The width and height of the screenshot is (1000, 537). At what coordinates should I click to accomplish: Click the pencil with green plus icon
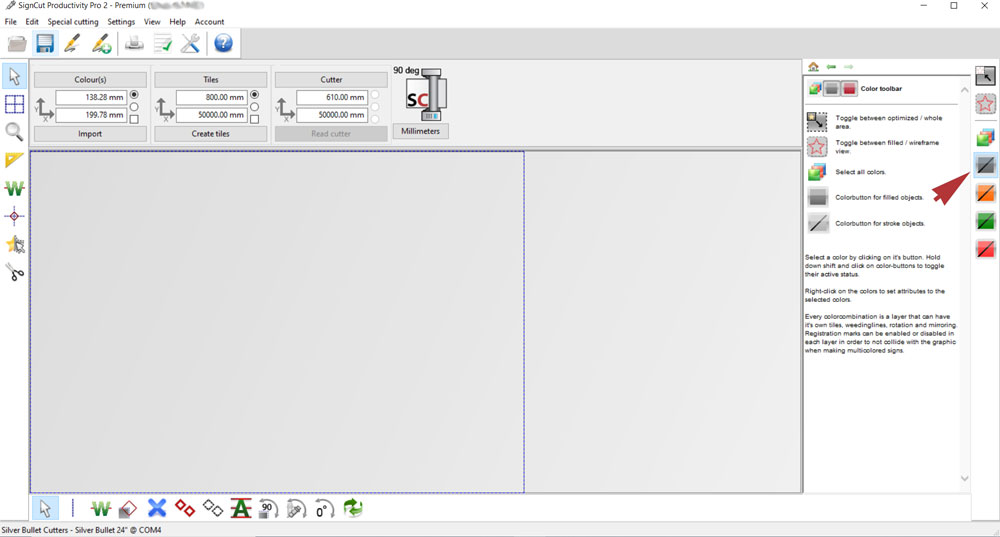click(101, 44)
